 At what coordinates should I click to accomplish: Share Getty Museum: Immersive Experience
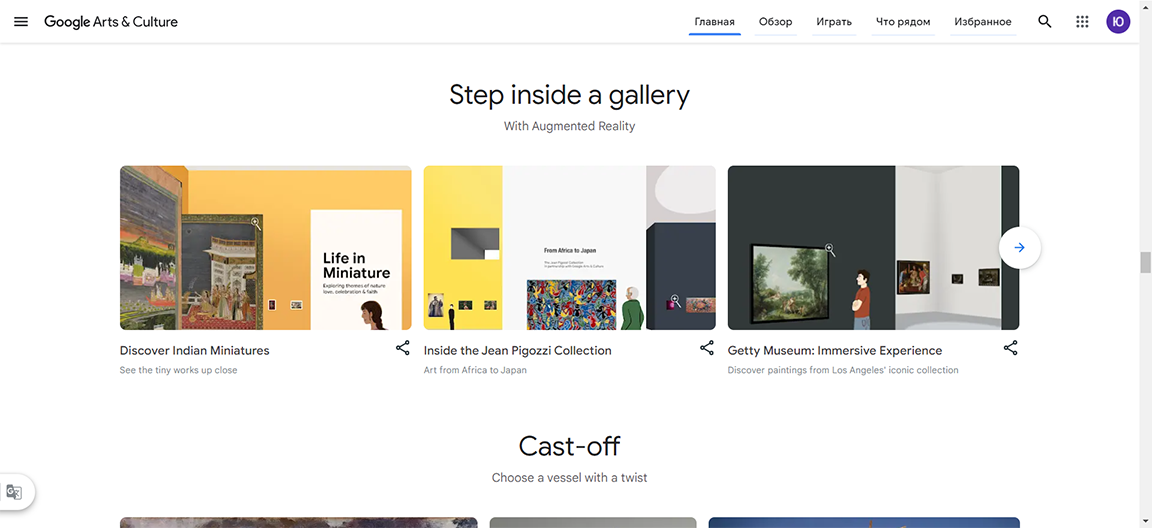tap(1011, 348)
